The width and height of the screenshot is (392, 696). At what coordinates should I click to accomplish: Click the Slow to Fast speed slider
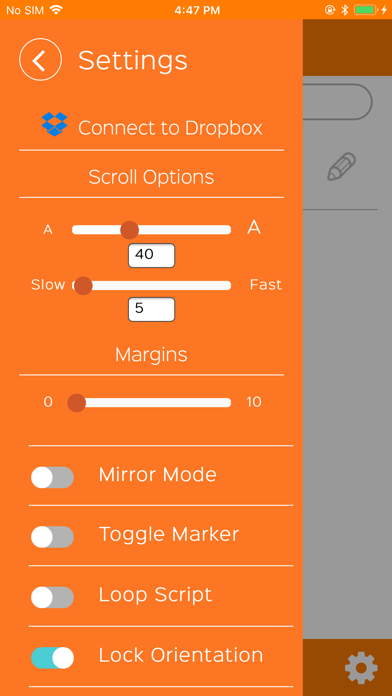[151, 285]
